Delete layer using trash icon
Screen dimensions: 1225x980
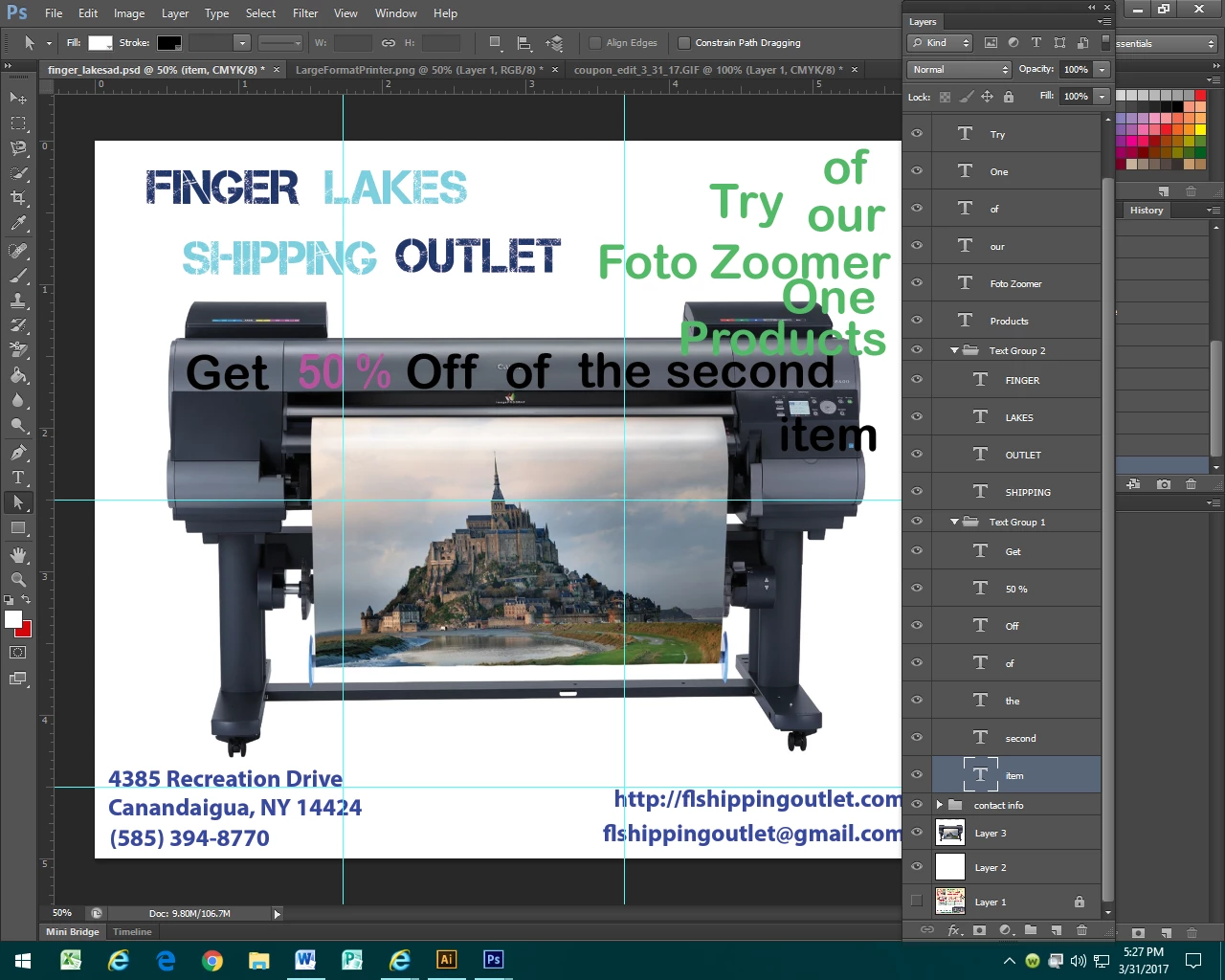click(x=1081, y=930)
